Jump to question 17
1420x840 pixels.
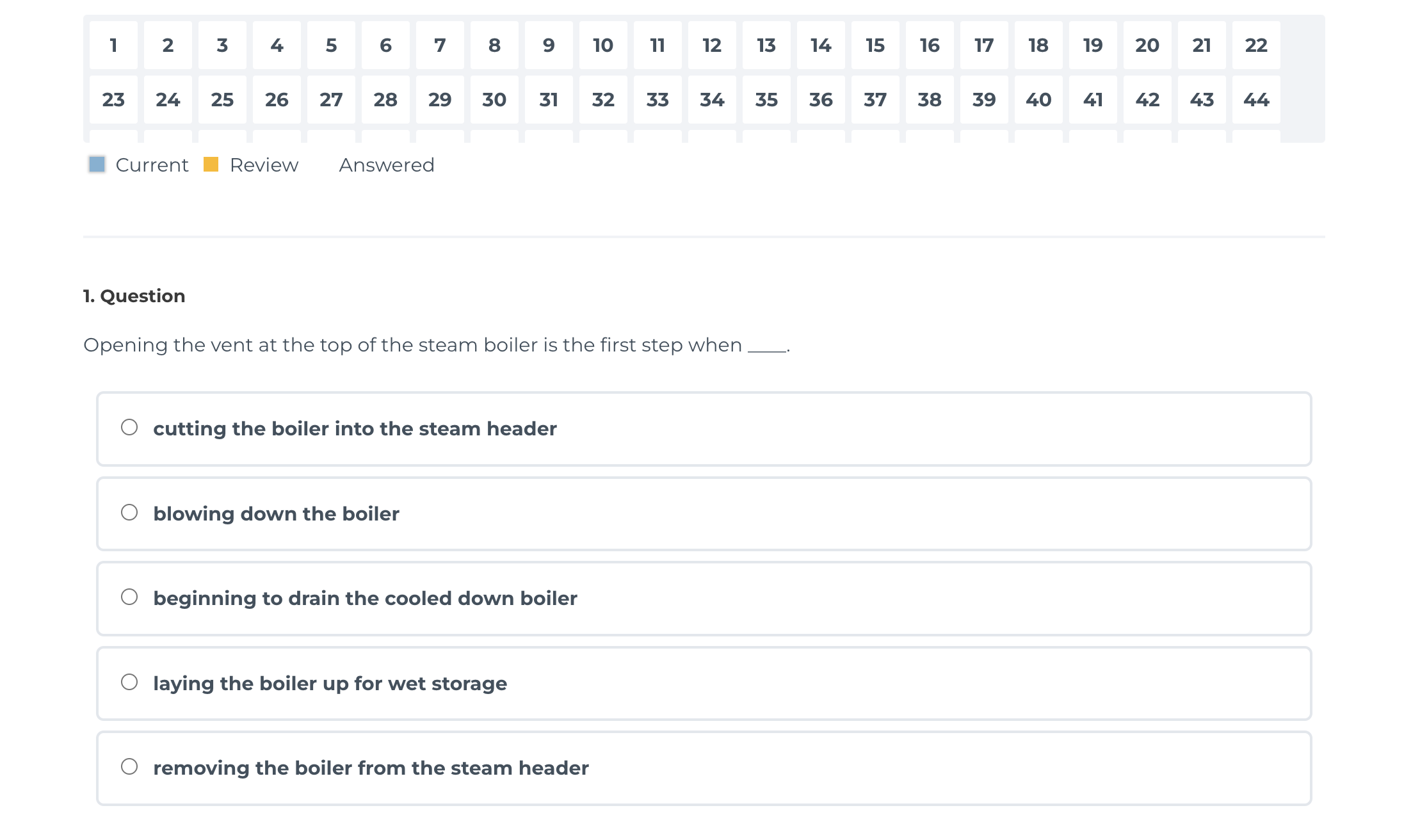(x=984, y=45)
